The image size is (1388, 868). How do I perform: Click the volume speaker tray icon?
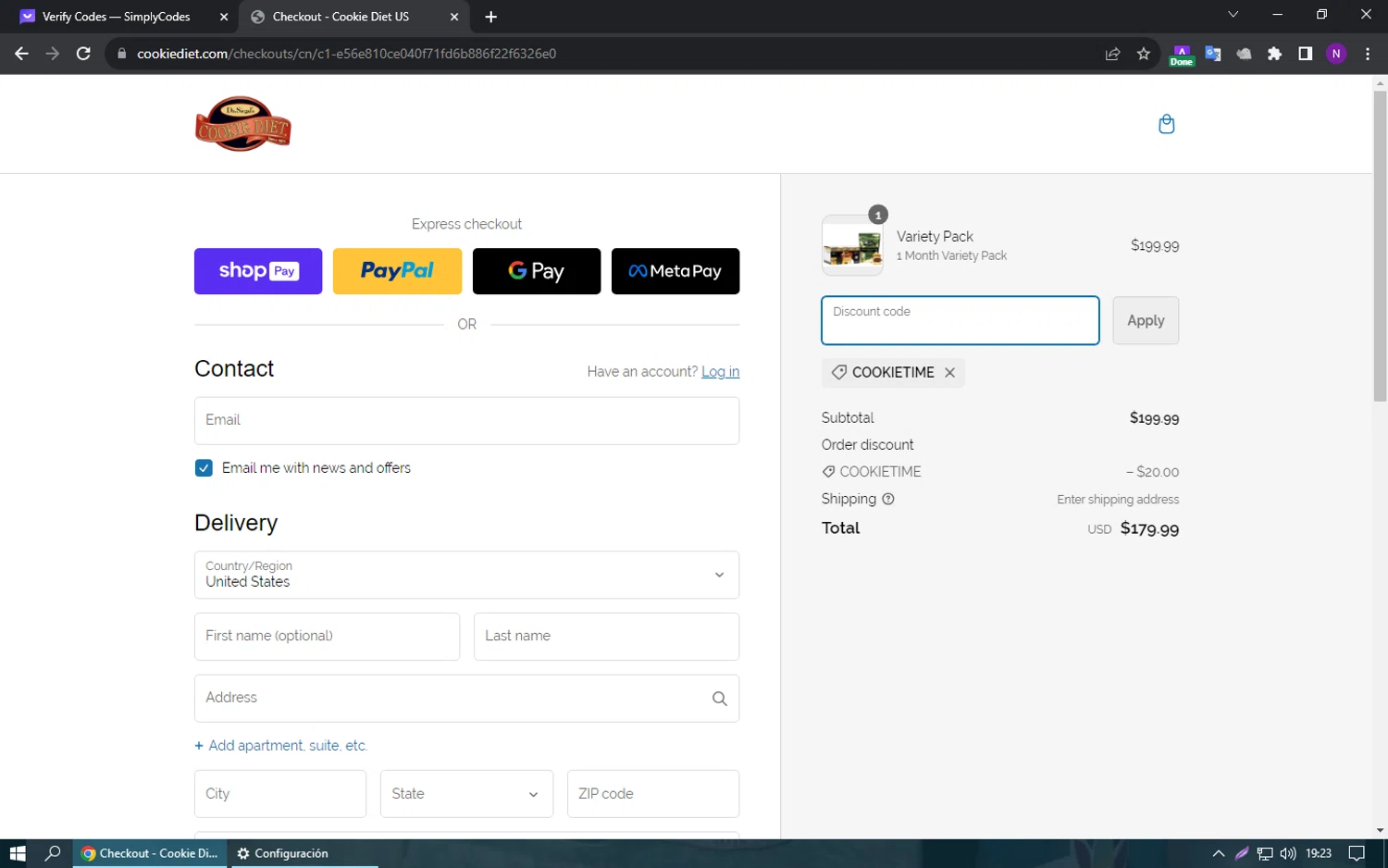(x=1288, y=853)
